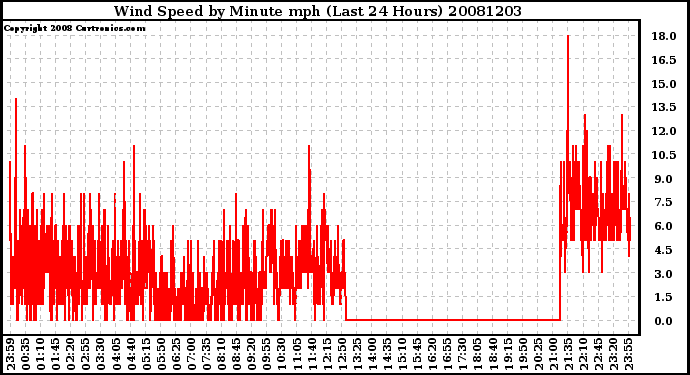Image resolution: width=690 pixels, height=375 pixels.
Task: Click the 02:55 x-axis time label
Action: 86,354
